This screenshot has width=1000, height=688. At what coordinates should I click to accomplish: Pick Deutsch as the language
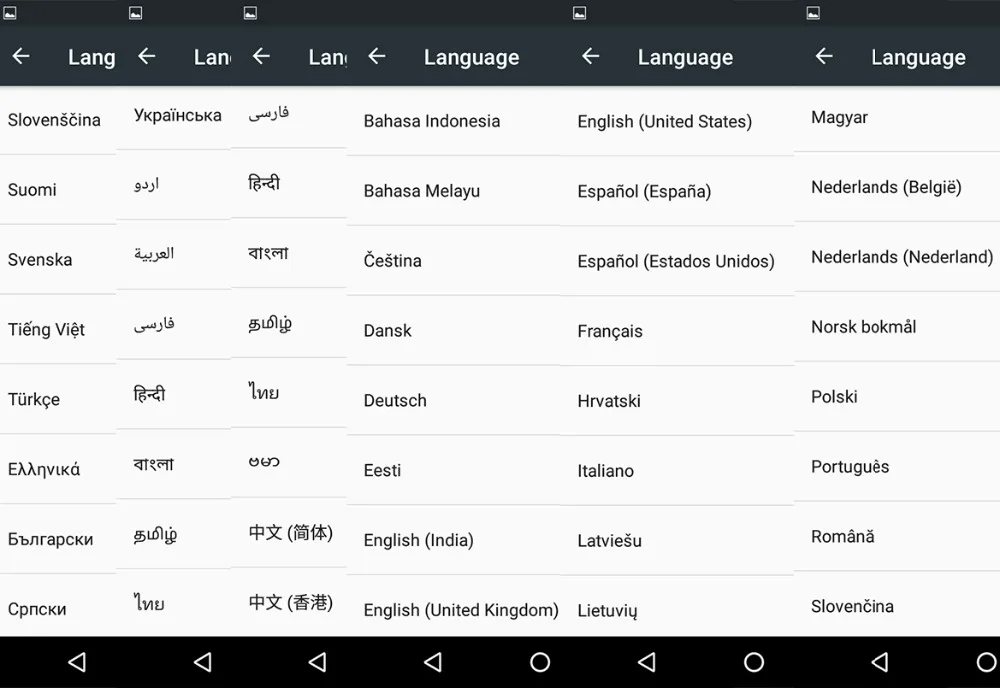pos(453,400)
